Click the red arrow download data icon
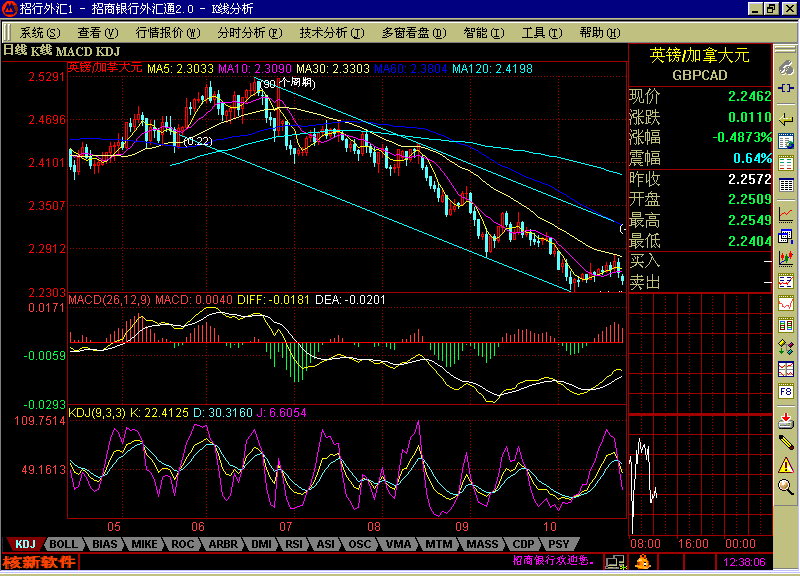Image resolution: width=800 pixels, height=576 pixels. tap(786, 420)
